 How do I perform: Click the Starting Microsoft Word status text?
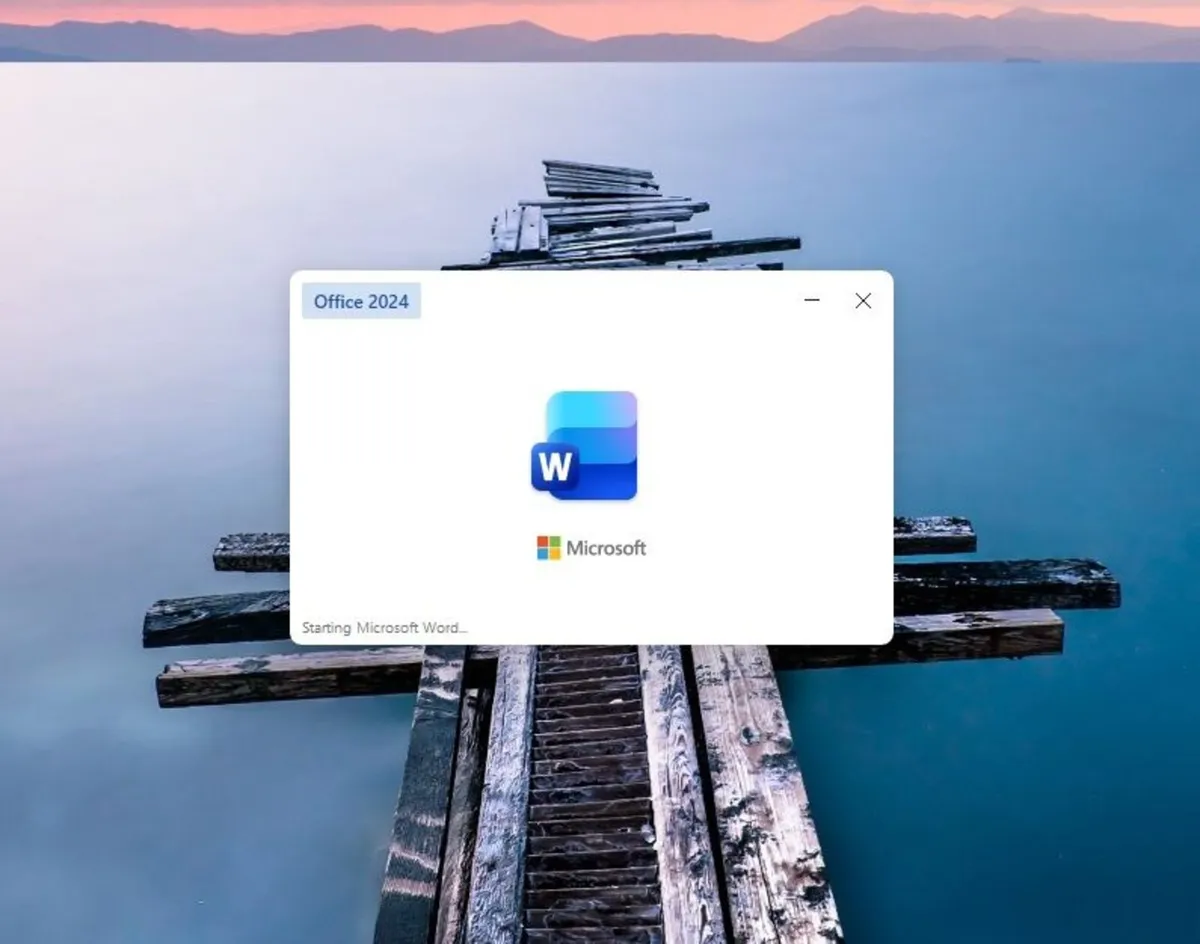coord(384,628)
